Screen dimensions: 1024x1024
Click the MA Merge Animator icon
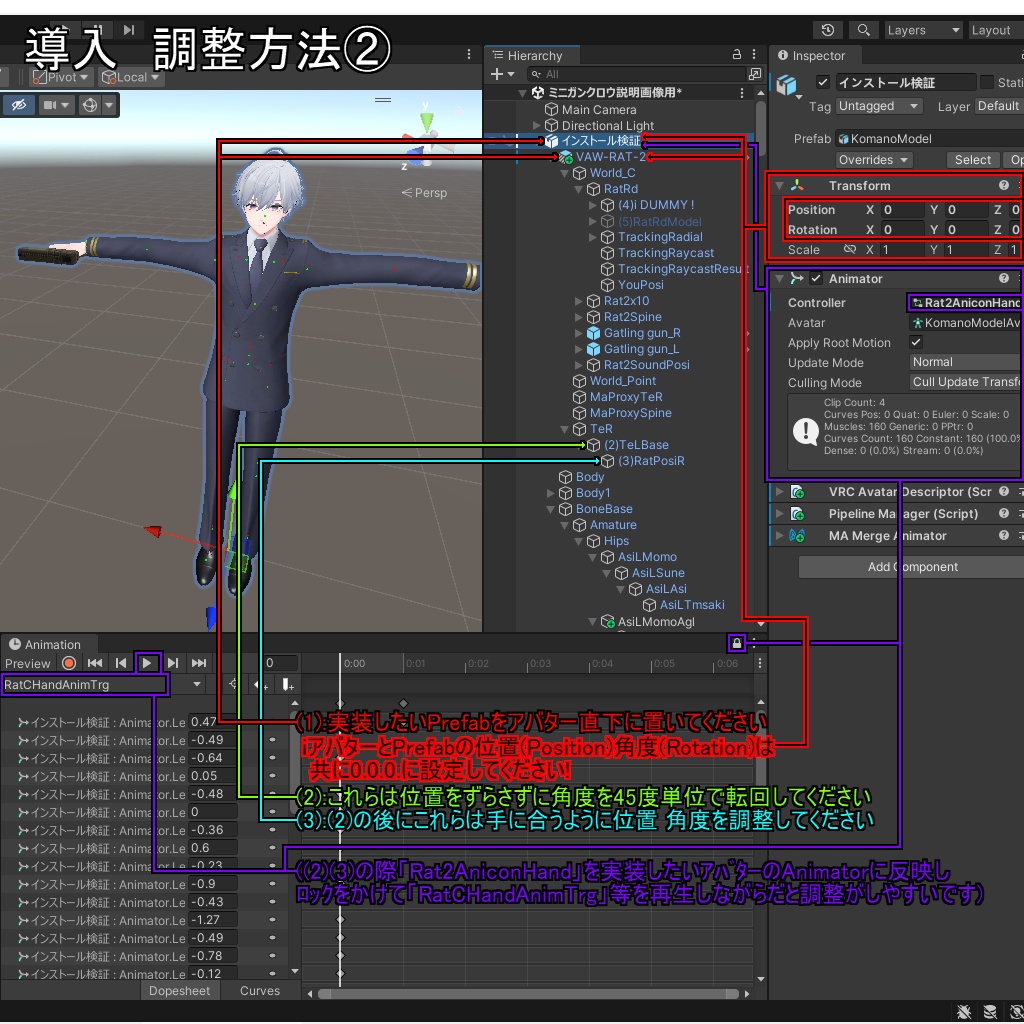coord(797,536)
